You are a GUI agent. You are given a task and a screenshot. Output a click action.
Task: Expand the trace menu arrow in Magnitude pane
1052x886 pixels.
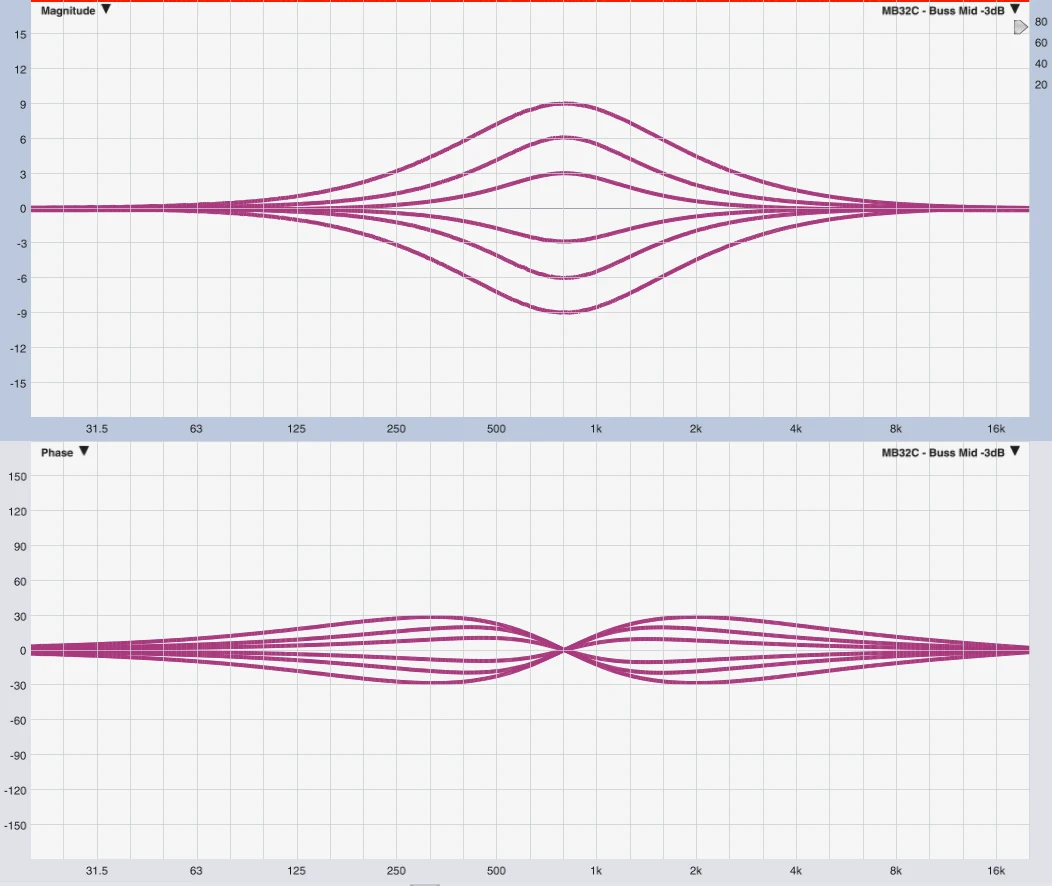(1015, 9)
